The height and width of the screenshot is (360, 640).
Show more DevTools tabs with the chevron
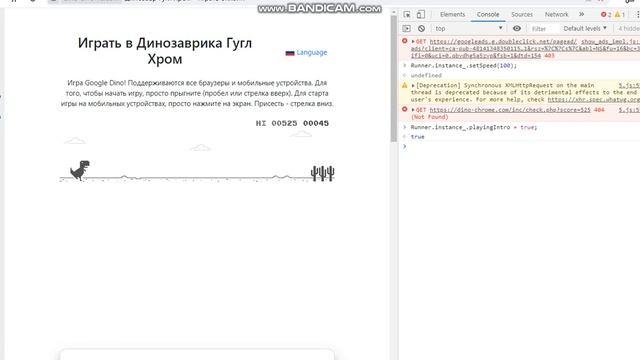(x=581, y=14)
